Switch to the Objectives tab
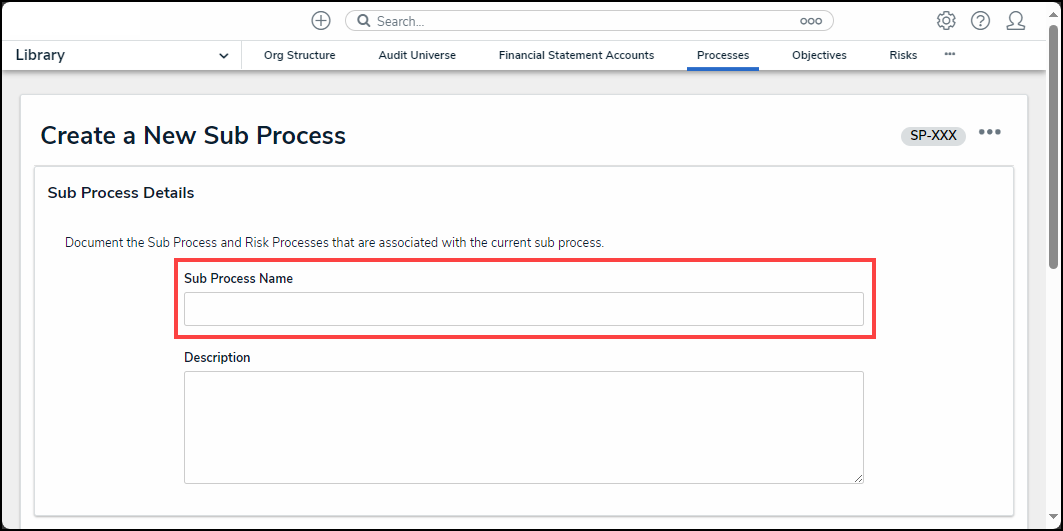The height and width of the screenshot is (531, 1063). tap(819, 56)
